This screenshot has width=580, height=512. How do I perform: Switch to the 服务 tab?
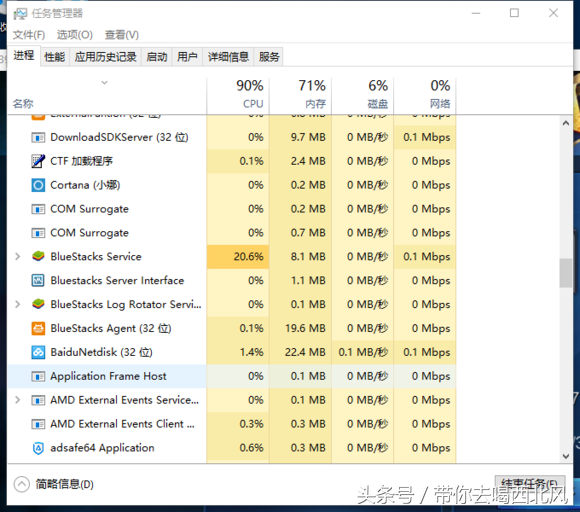point(269,57)
